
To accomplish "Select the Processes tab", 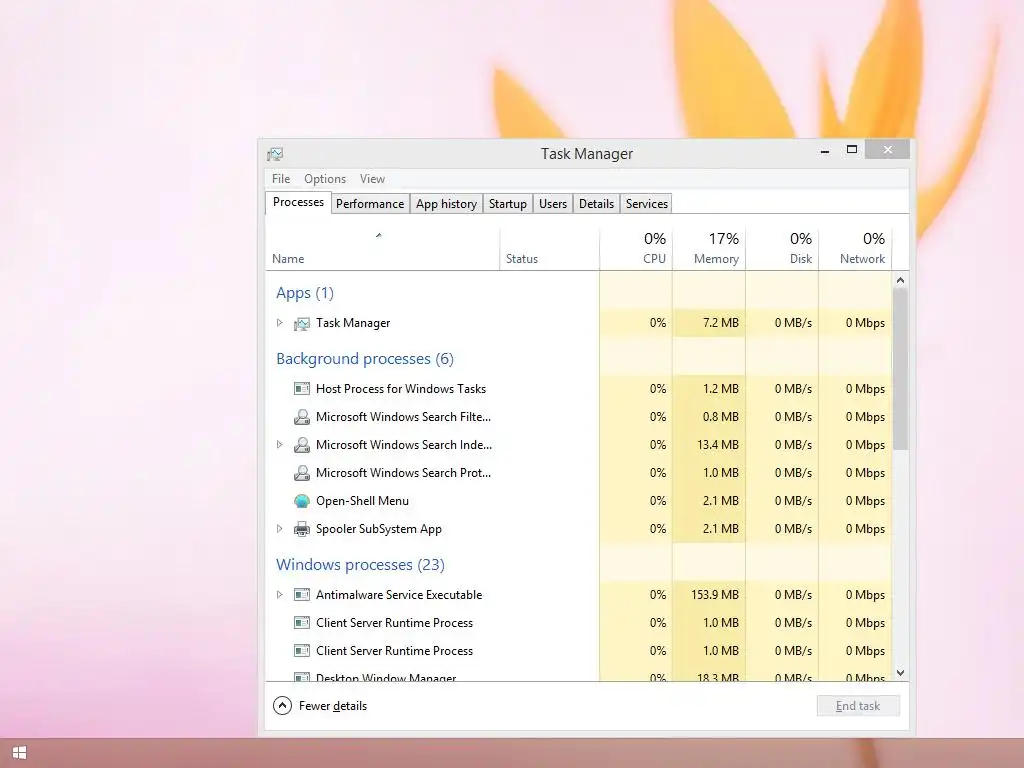I will 298,202.
